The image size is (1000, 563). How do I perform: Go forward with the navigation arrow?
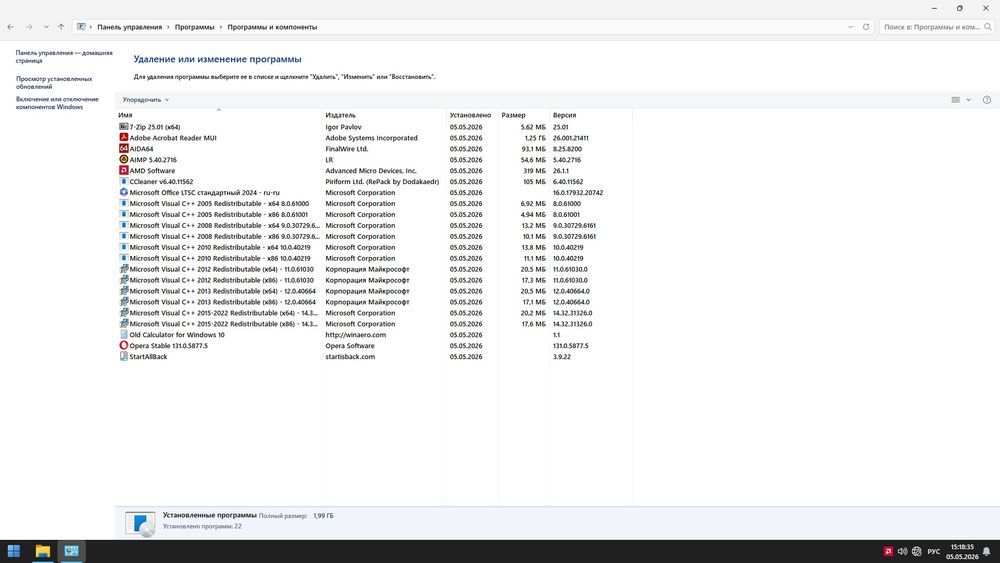click(29, 27)
